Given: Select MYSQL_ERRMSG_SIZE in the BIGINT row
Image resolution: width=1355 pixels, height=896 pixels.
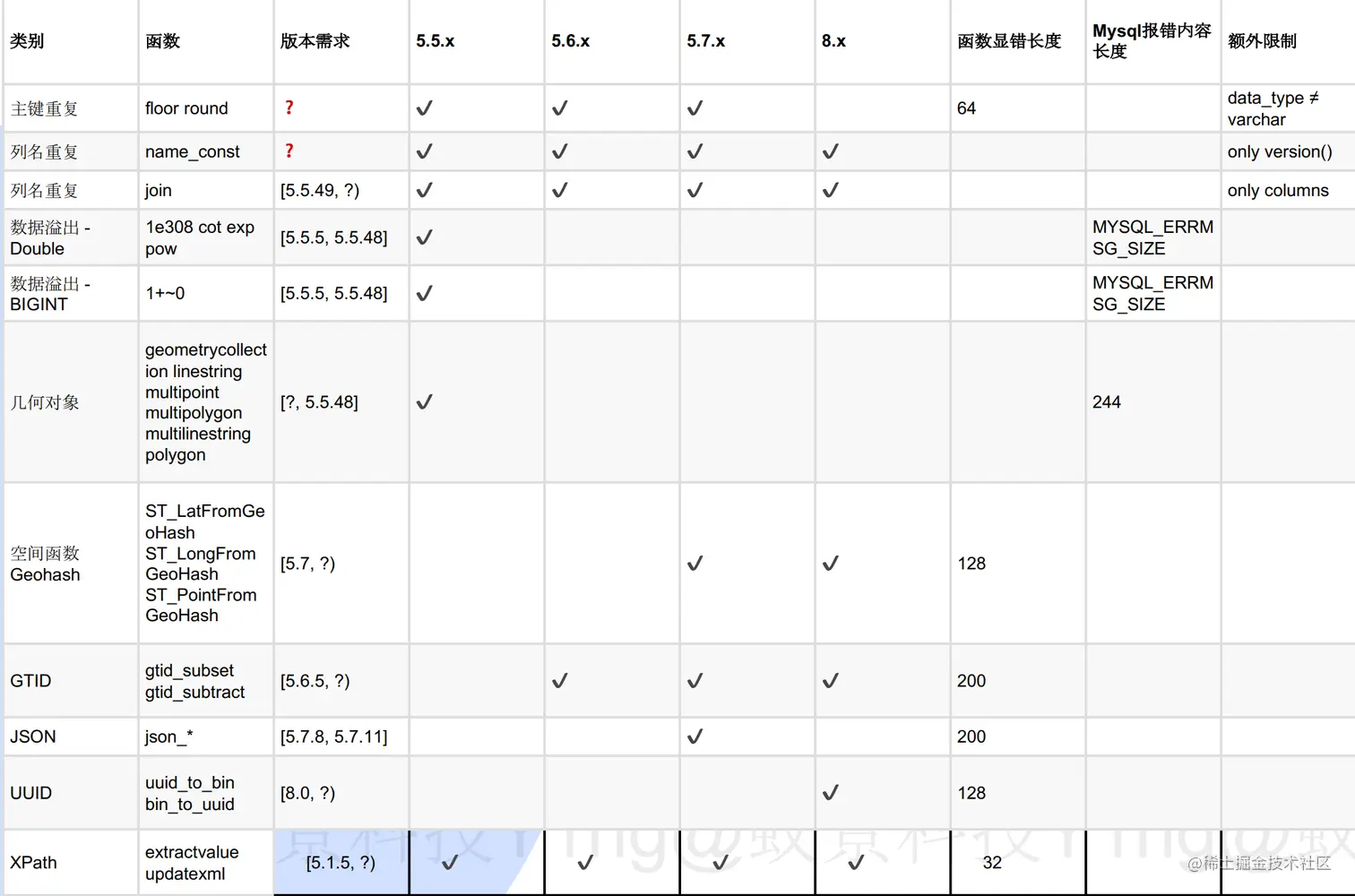Looking at the screenshot, I should tap(1153, 293).
